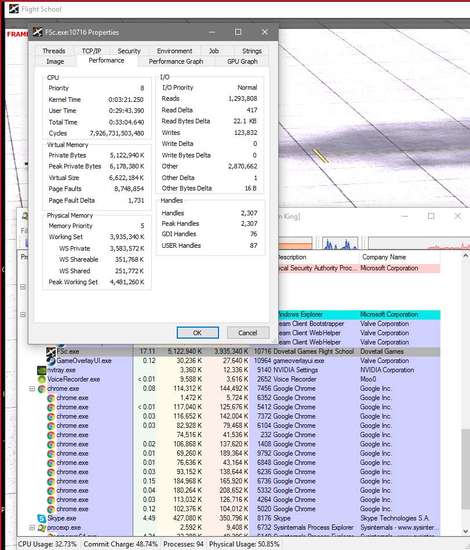Open the physical memory mini graph in toolbar
Viewport: 470px width, 550px height.
(x=419, y=243)
